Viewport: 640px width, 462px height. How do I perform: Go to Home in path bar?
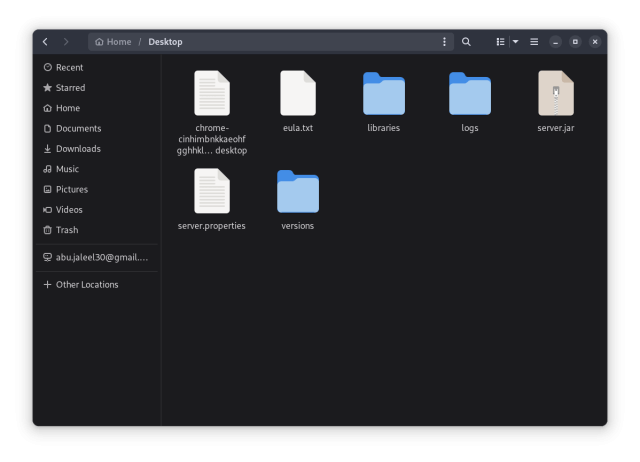[x=113, y=42]
